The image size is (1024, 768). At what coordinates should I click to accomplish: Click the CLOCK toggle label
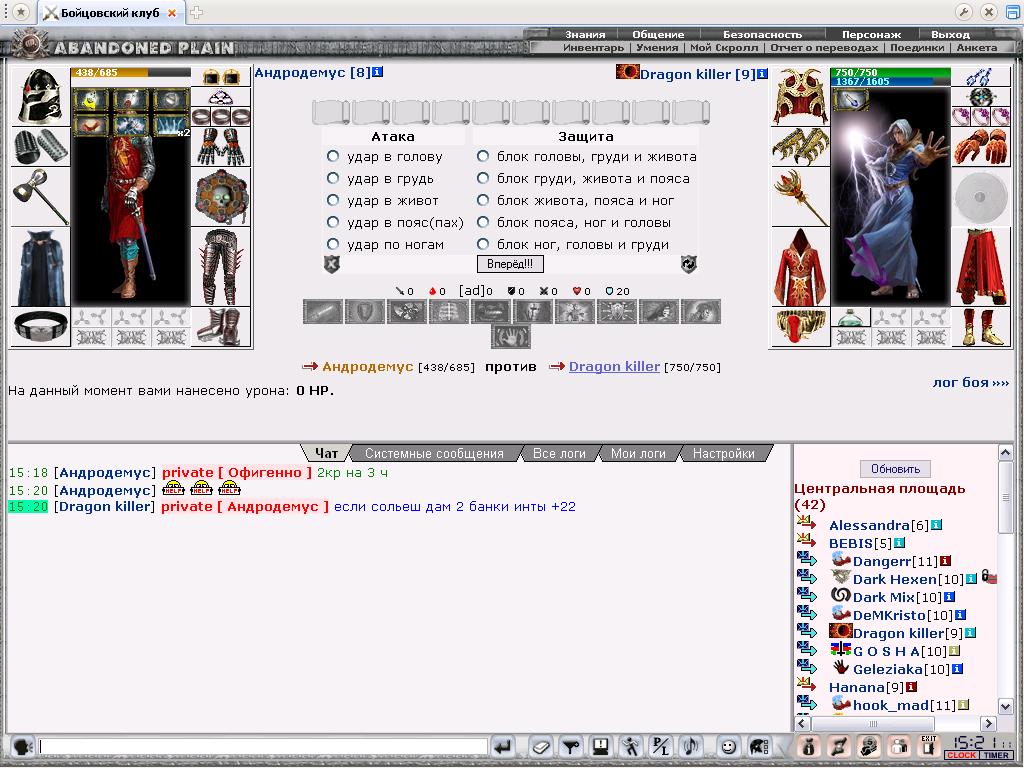(x=961, y=756)
